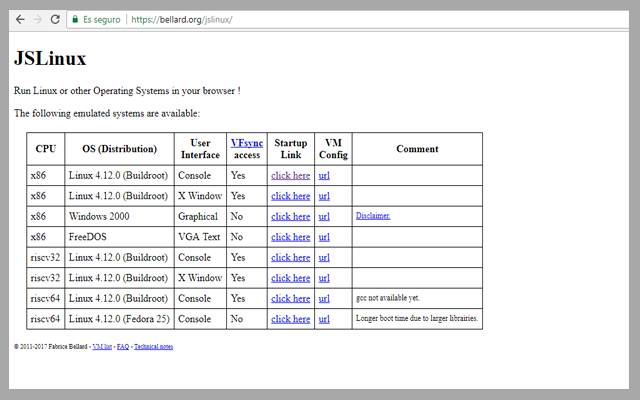Image resolution: width=640 pixels, height=400 pixels.
Task: Open VM Config url for Windows 2000
Action: click(x=324, y=216)
